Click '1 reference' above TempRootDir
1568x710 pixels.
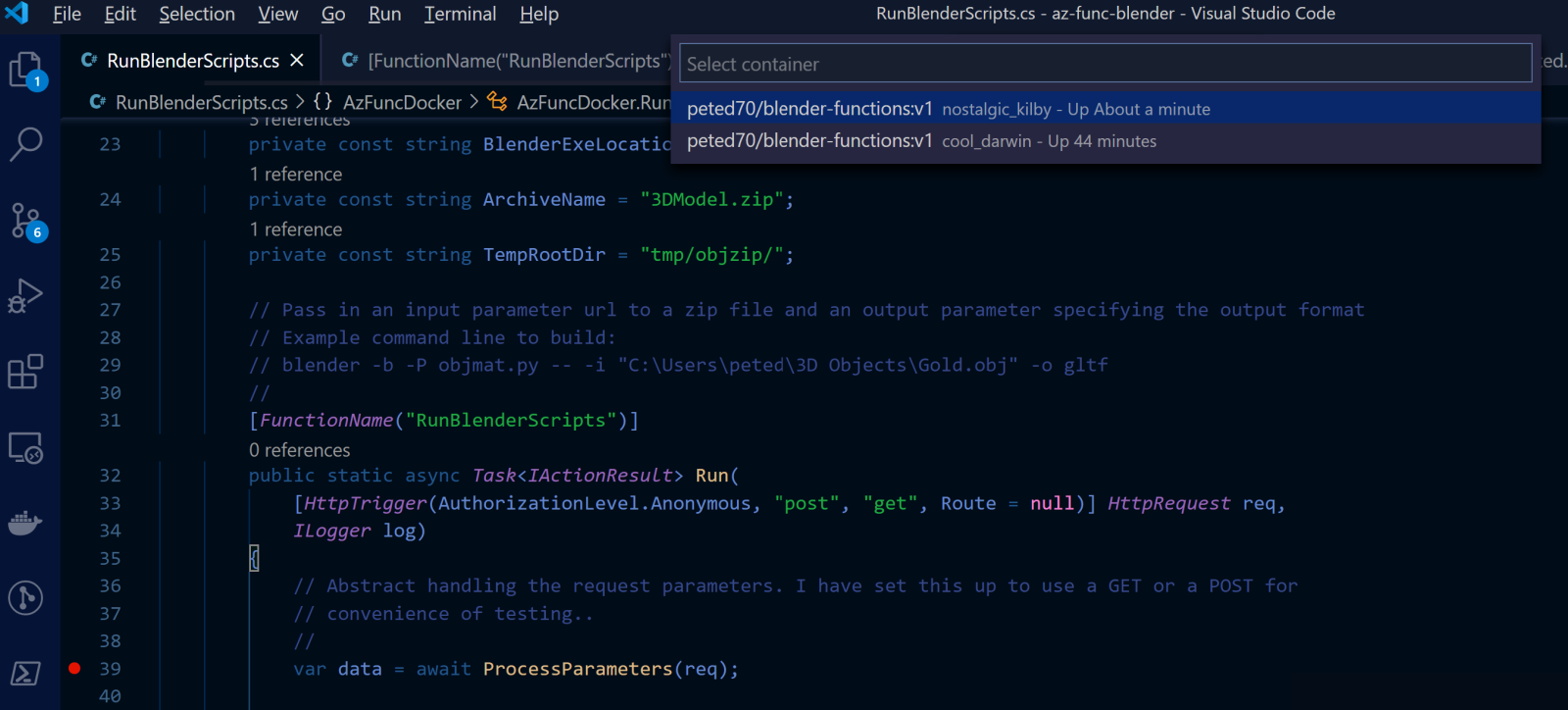[x=295, y=228]
